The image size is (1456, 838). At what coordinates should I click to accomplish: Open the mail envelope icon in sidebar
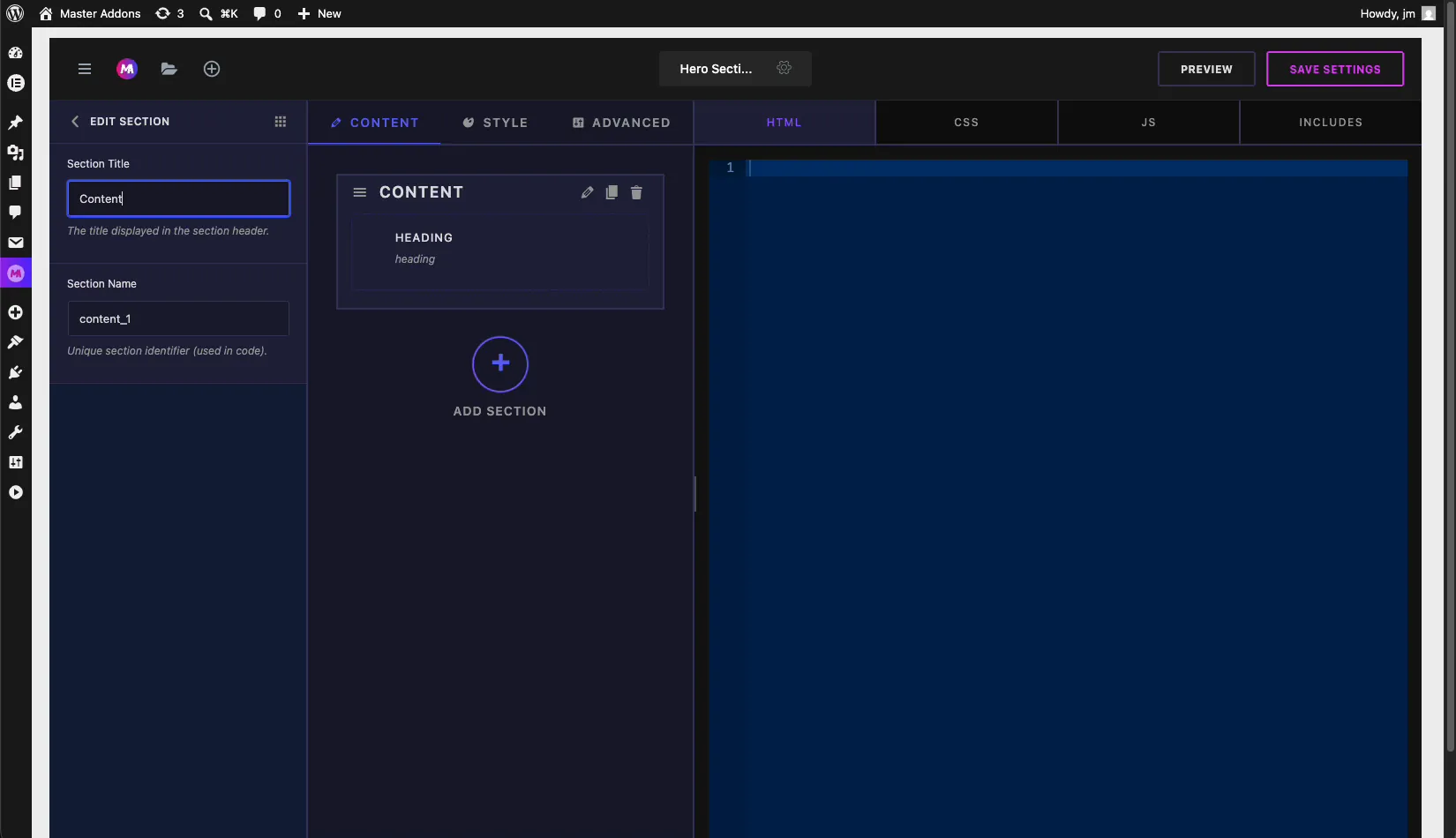pos(15,243)
